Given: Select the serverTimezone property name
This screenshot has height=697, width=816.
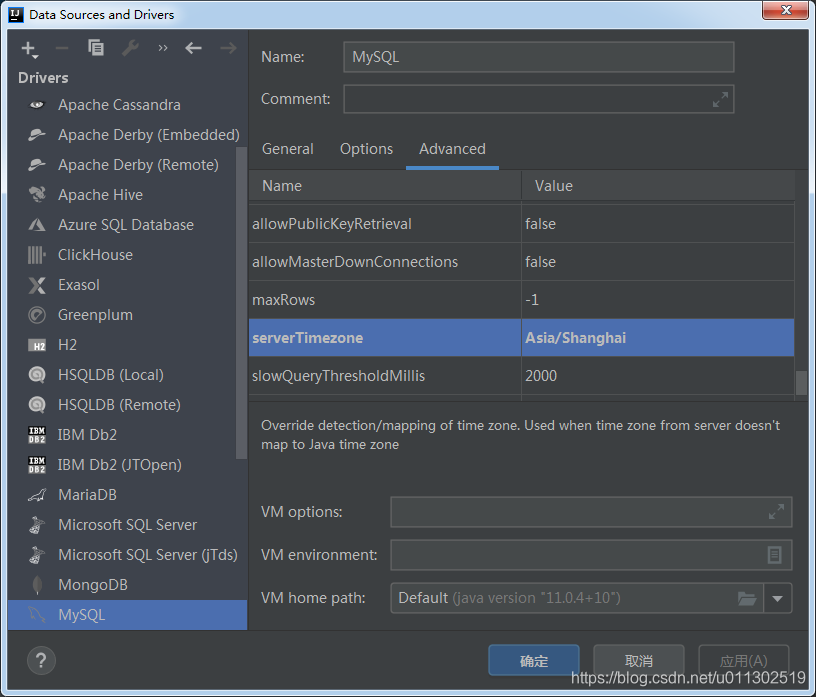Looking at the screenshot, I should click(x=308, y=338).
